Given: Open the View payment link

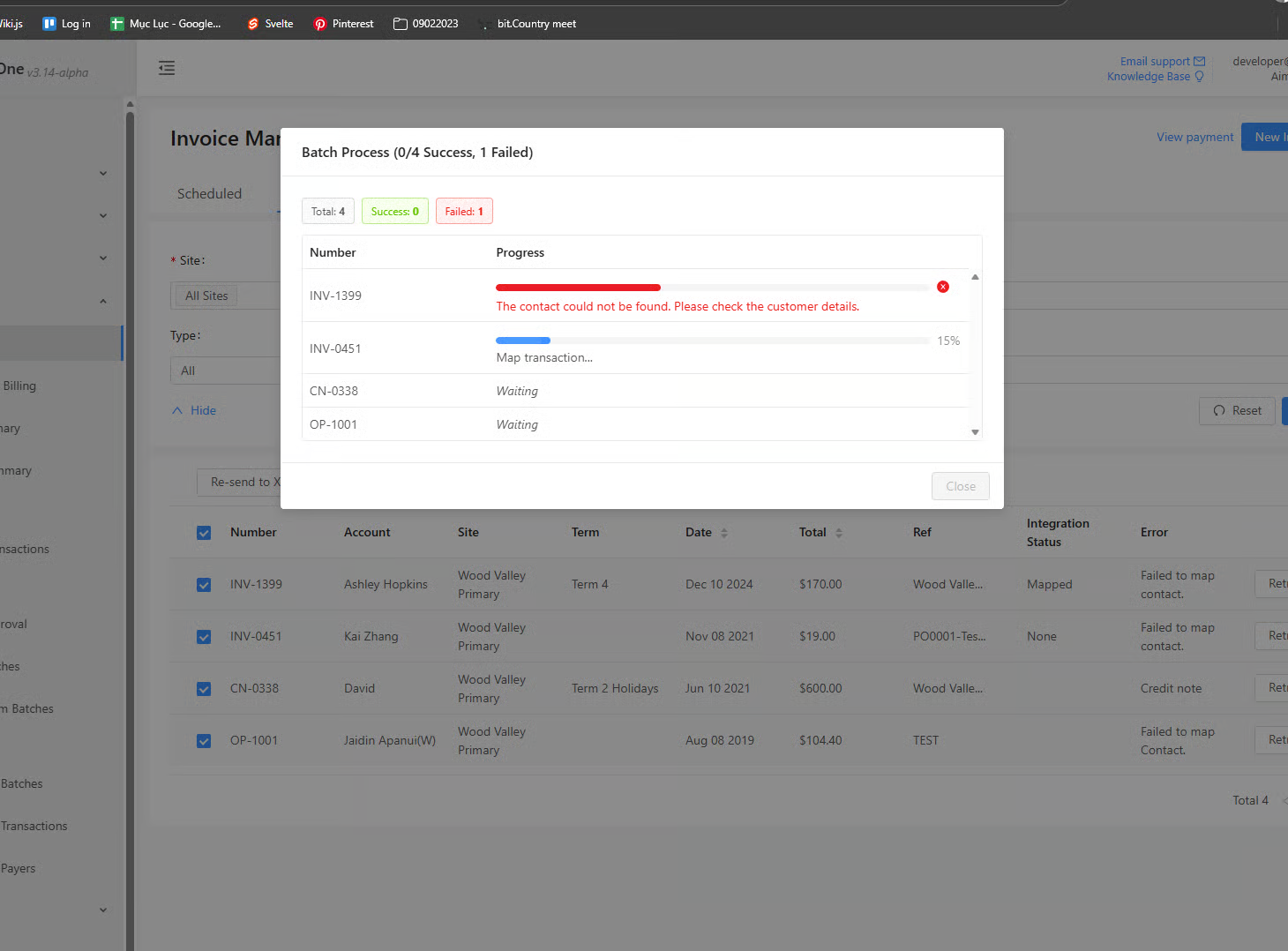Looking at the screenshot, I should point(1194,137).
